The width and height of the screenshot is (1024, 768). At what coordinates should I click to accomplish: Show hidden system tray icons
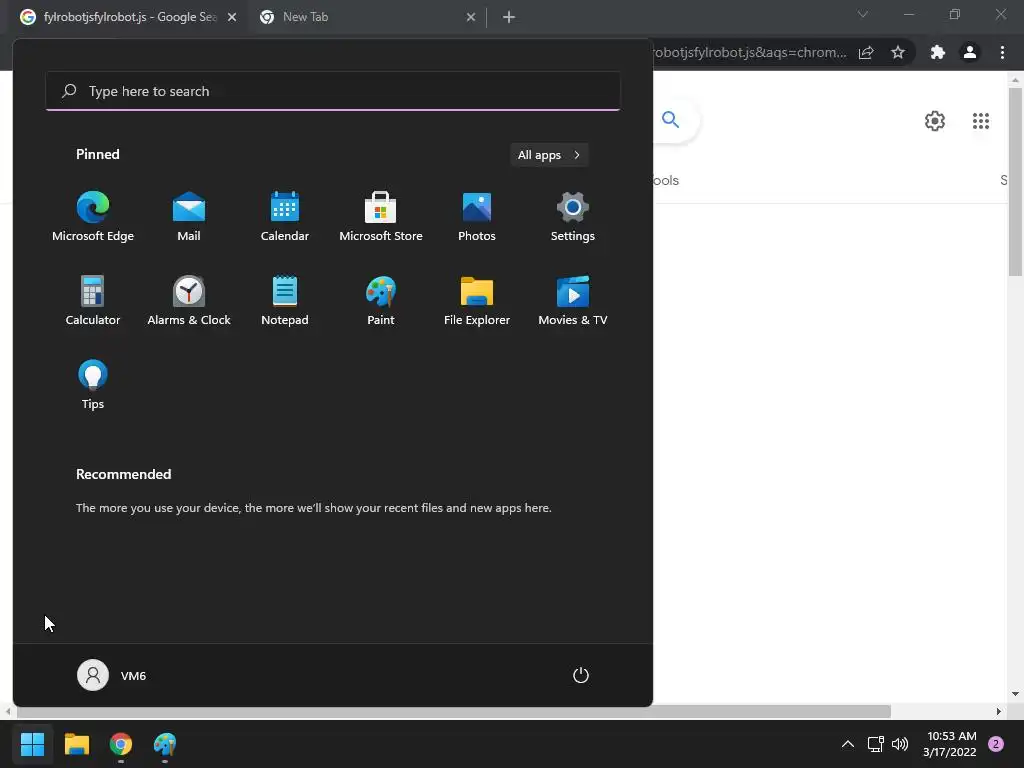848,744
